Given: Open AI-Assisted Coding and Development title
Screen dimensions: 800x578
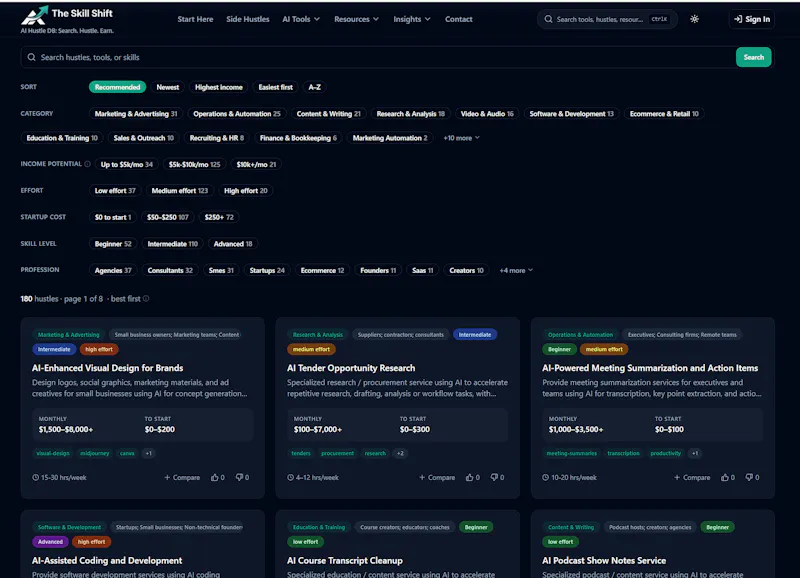Looking at the screenshot, I should coord(107,560).
